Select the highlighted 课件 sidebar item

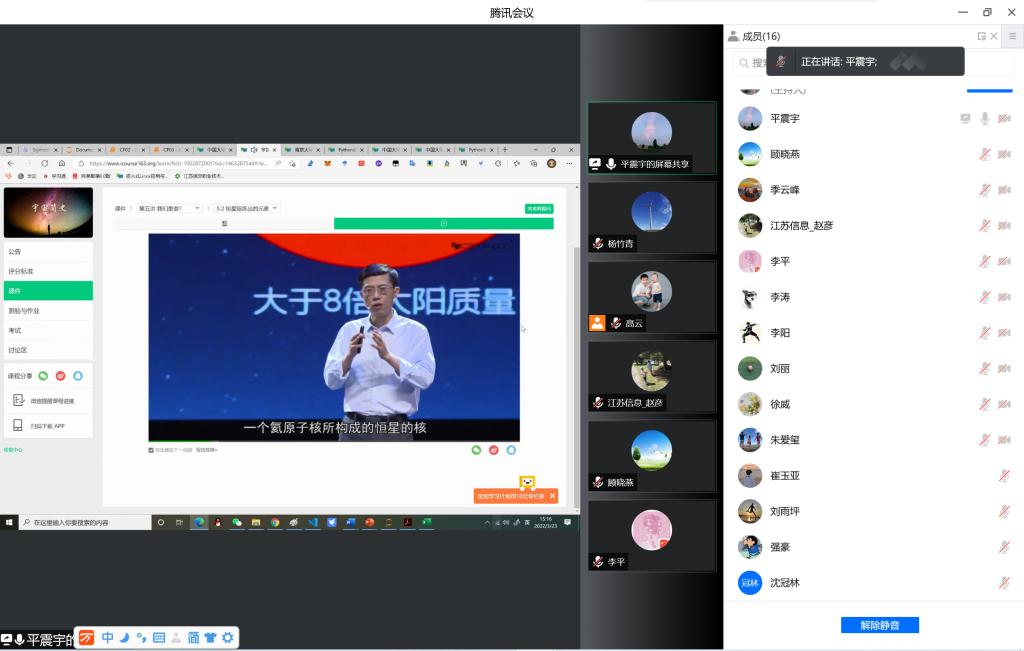48,291
